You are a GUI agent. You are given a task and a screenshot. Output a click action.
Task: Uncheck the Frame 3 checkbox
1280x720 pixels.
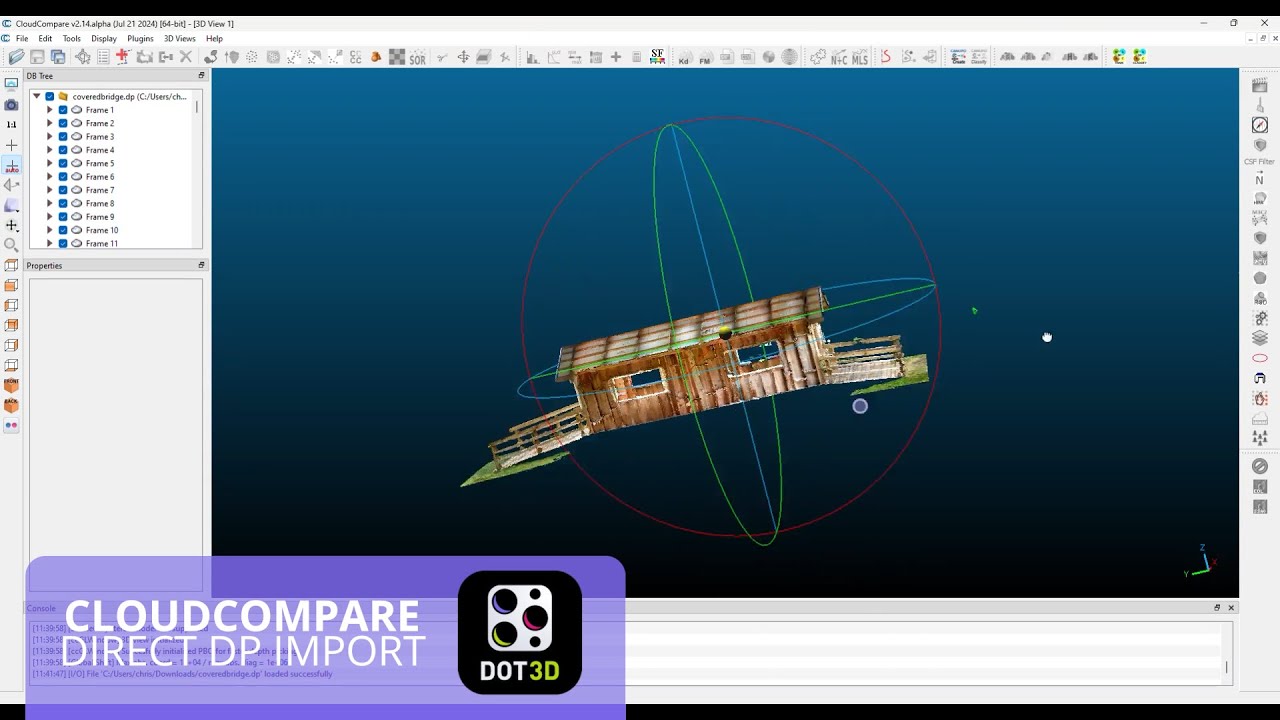point(63,137)
